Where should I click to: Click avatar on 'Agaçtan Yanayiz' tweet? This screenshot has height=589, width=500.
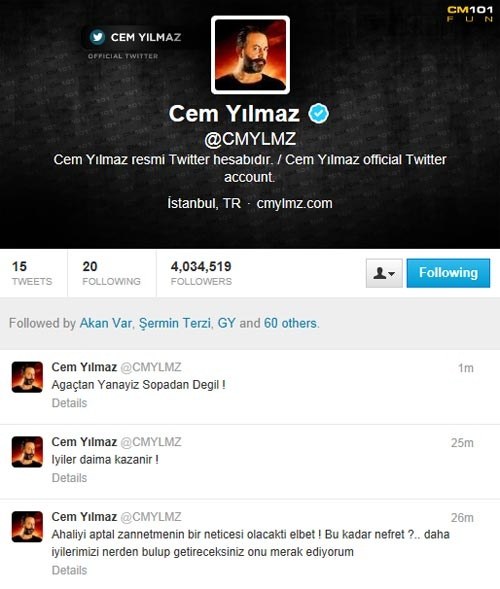click(x=27, y=377)
